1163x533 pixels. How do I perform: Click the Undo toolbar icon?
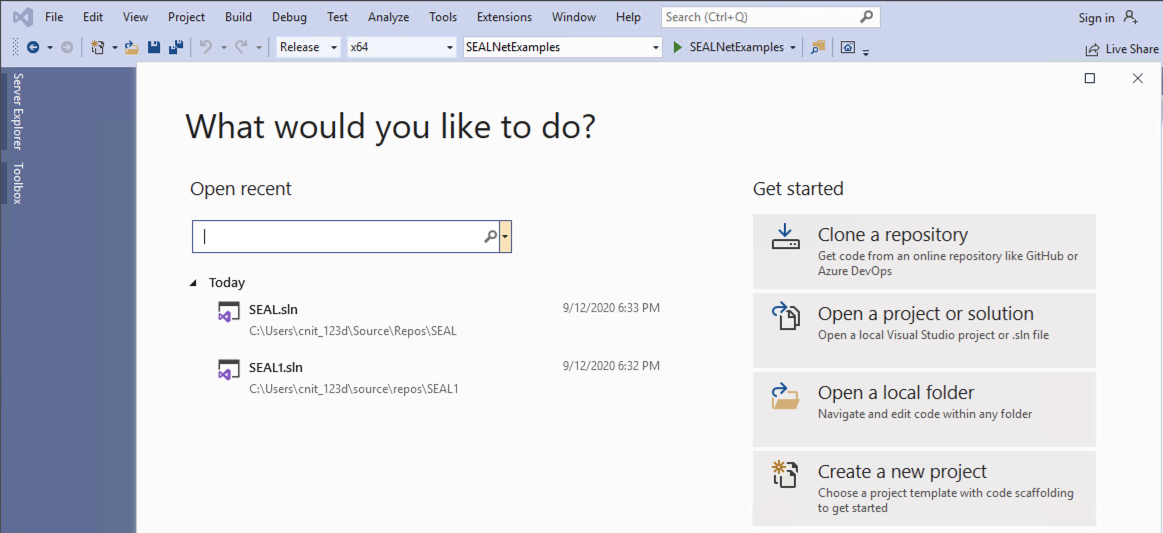pos(207,47)
